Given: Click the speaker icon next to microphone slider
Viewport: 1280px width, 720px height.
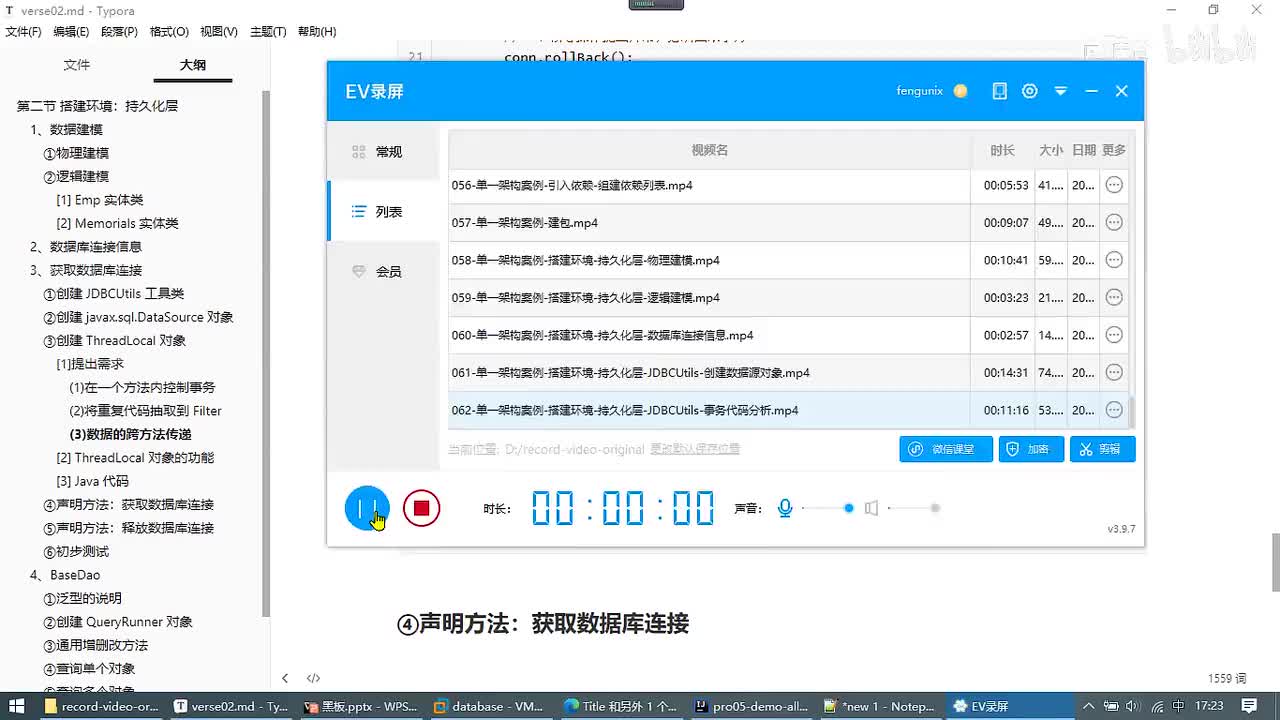Looking at the screenshot, I should click(871, 508).
